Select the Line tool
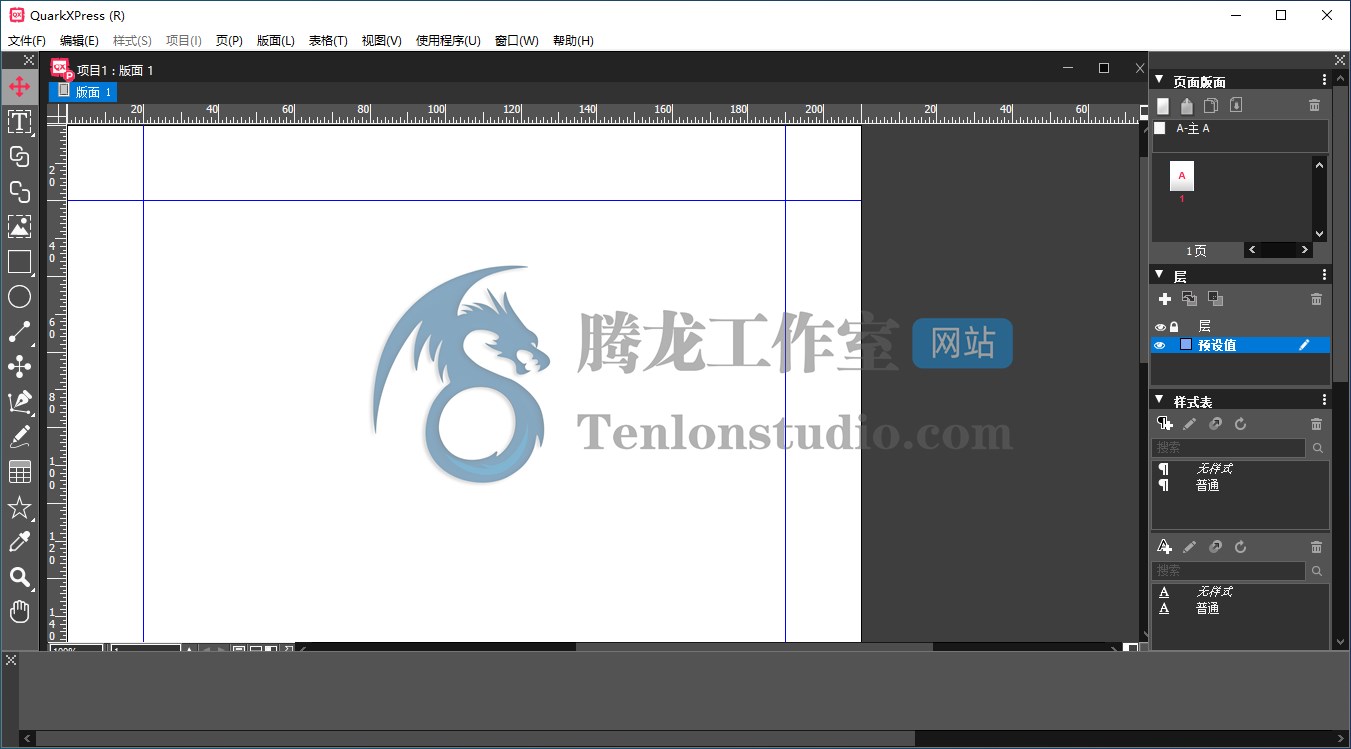1351x749 pixels. (x=19, y=332)
